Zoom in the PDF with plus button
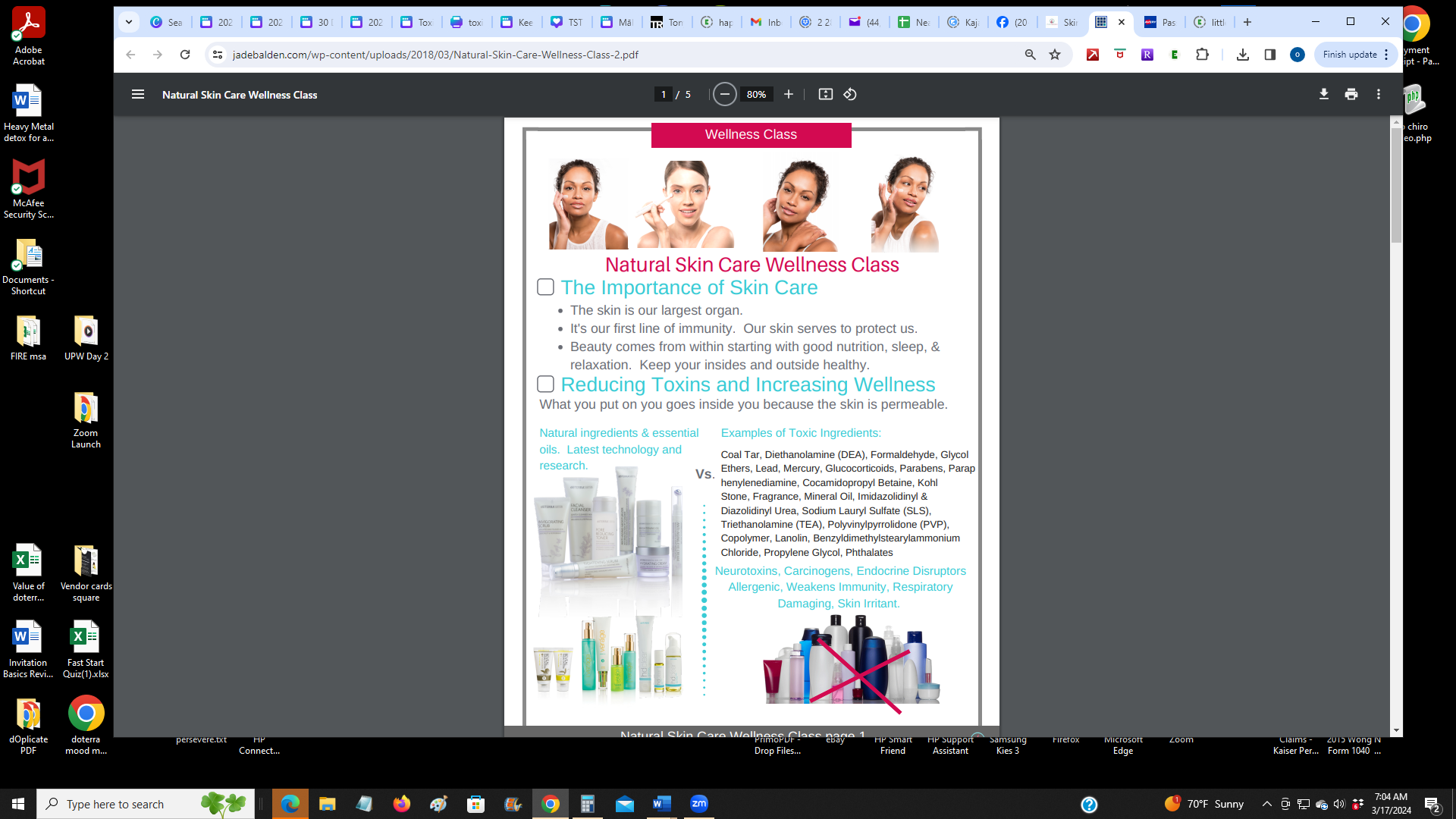The height and width of the screenshot is (819, 1456). point(788,94)
